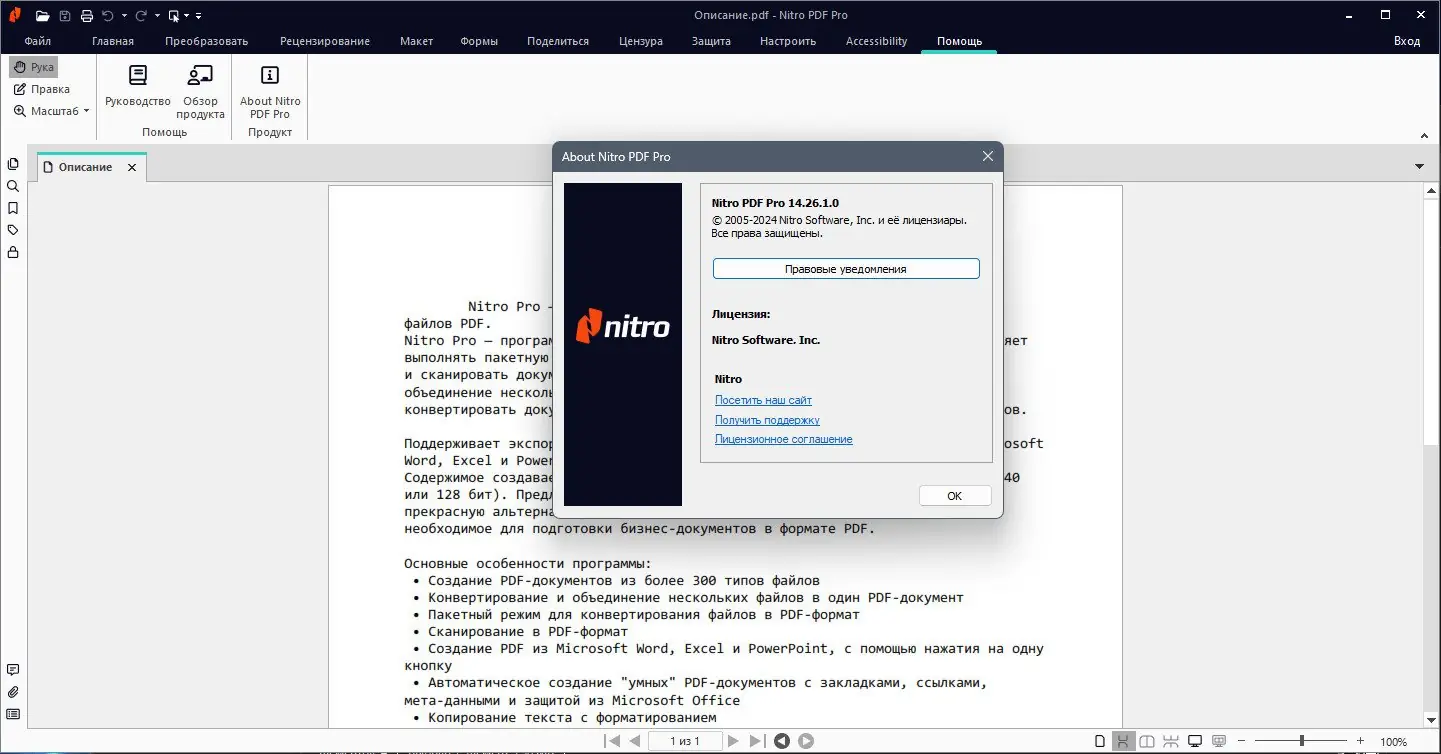The image size is (1441, 754).
Task: Open the Security lock panel
Action: tap(13, 252)
